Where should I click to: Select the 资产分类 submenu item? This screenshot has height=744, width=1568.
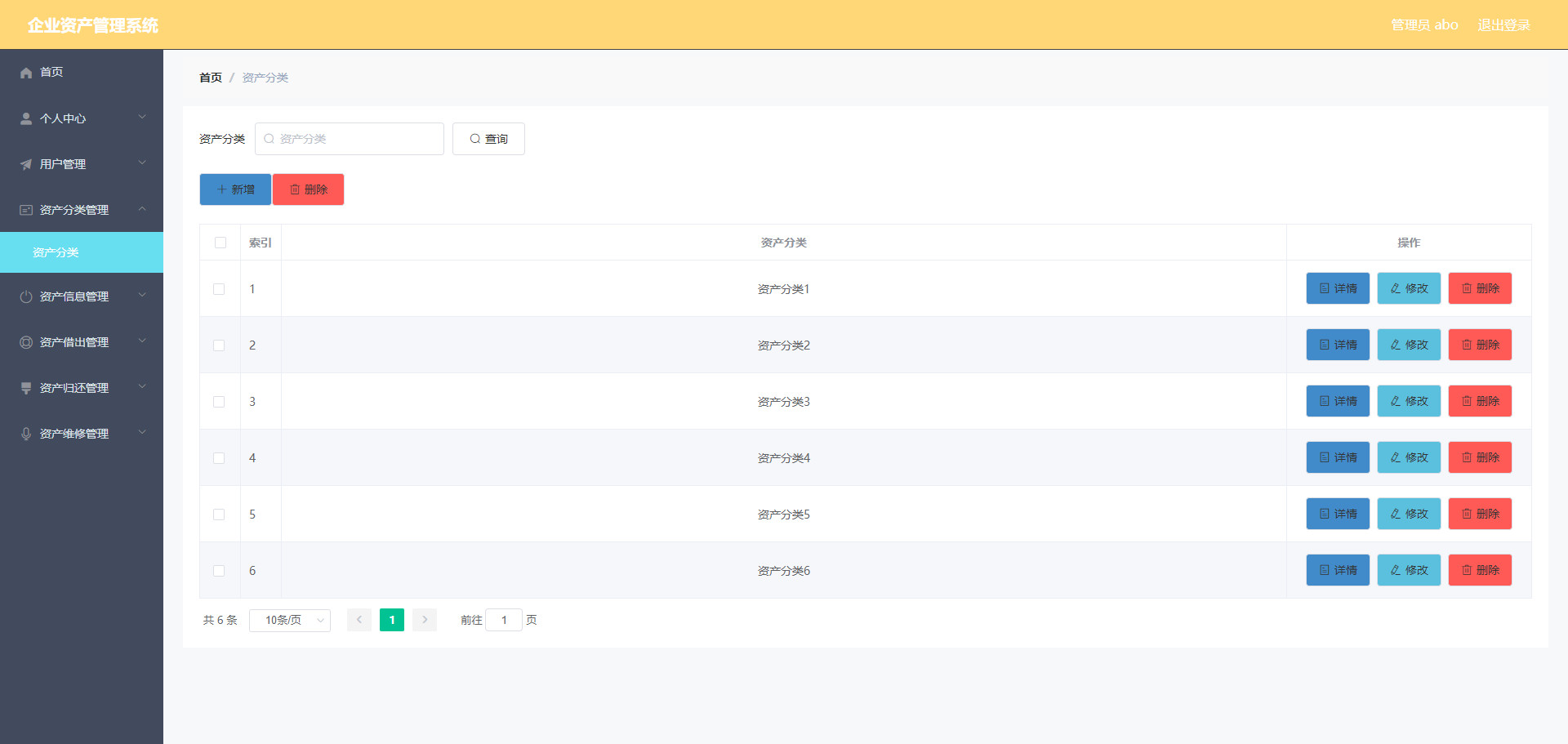pos(82,252)
